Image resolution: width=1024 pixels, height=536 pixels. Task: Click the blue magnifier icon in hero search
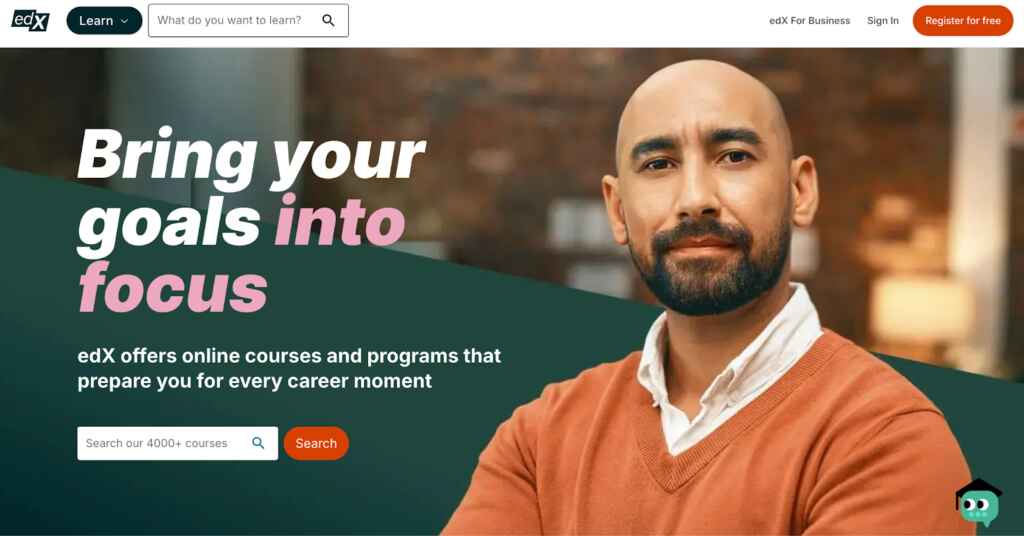pyautogui.click(x=258, y=443)
